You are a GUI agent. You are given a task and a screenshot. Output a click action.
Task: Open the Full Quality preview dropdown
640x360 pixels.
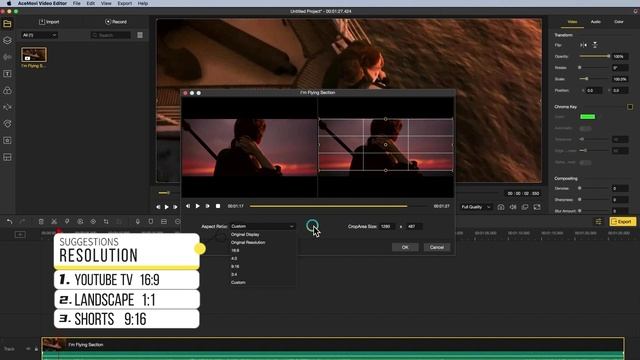(x=476, y=207)
